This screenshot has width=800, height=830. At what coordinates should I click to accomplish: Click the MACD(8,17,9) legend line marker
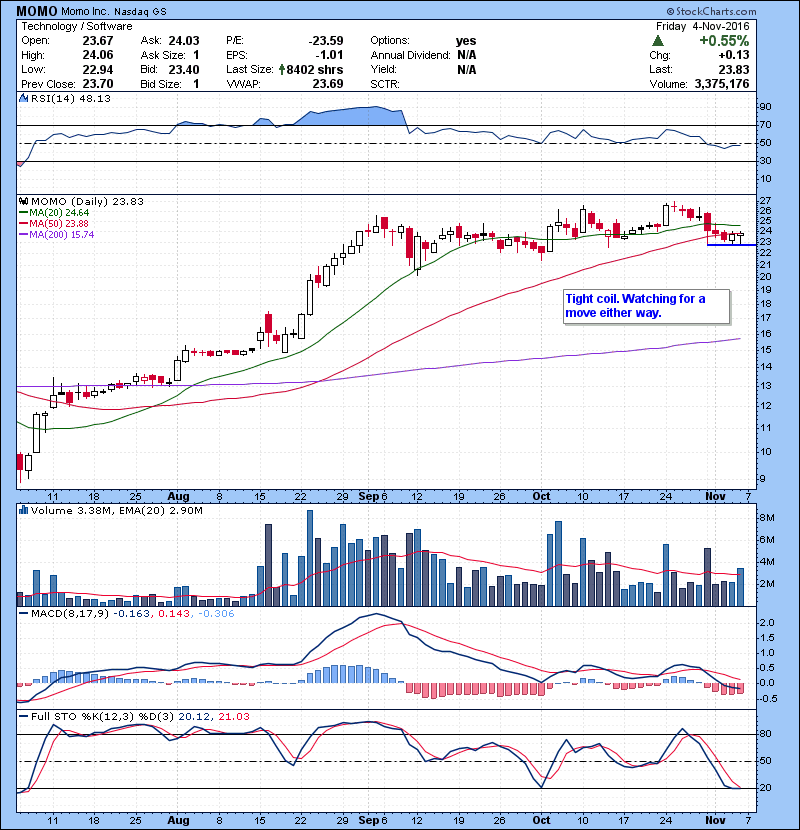pos(23,614)
